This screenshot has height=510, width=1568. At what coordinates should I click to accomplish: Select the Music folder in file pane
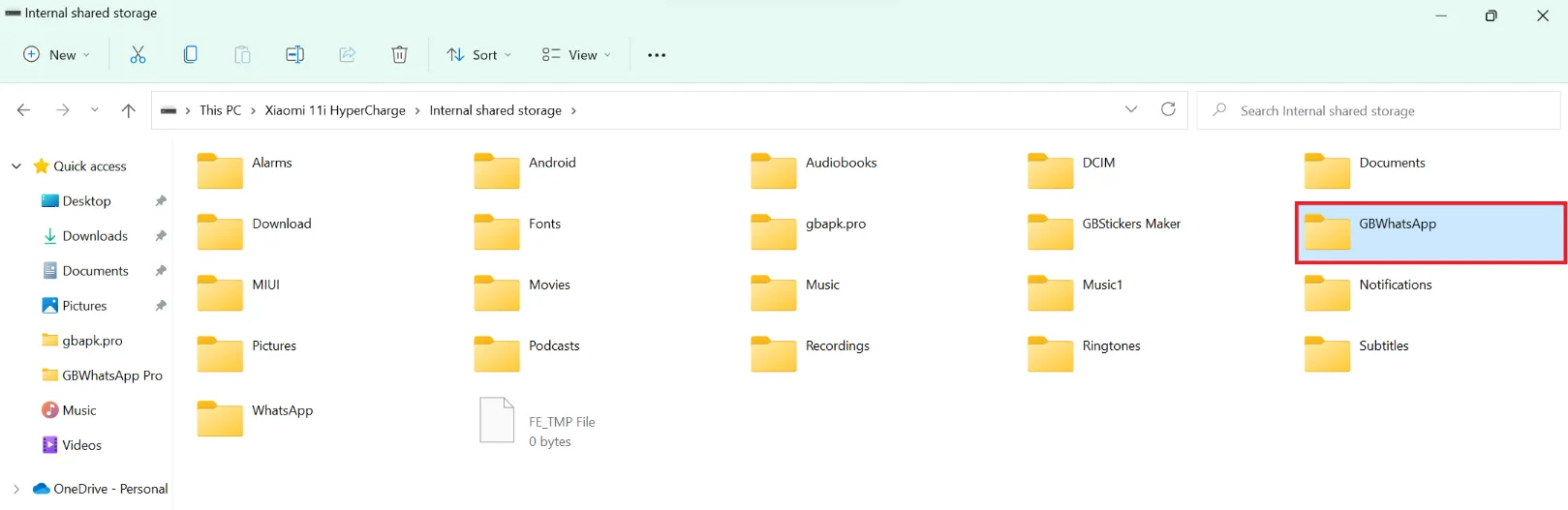point(795,293)
